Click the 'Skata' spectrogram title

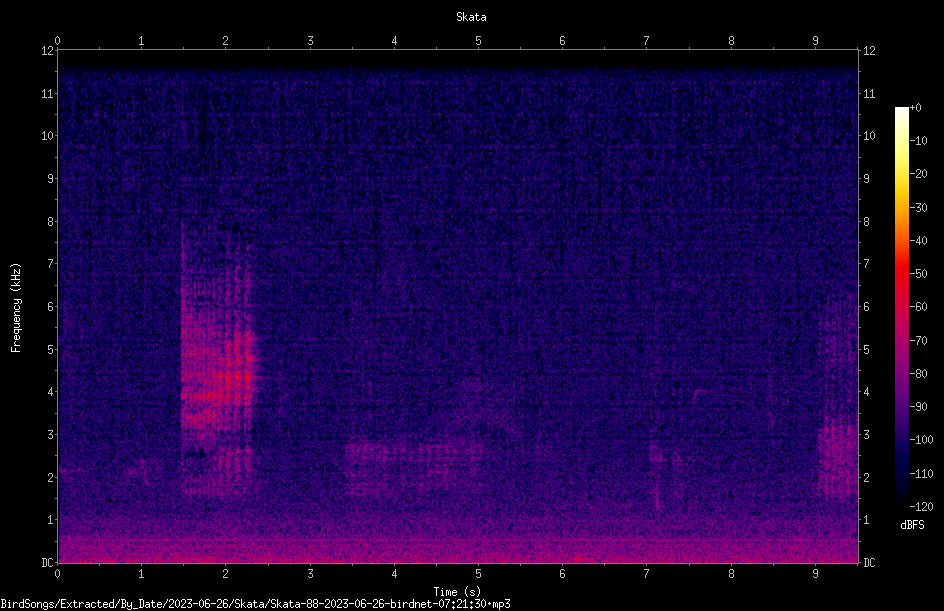471,17
